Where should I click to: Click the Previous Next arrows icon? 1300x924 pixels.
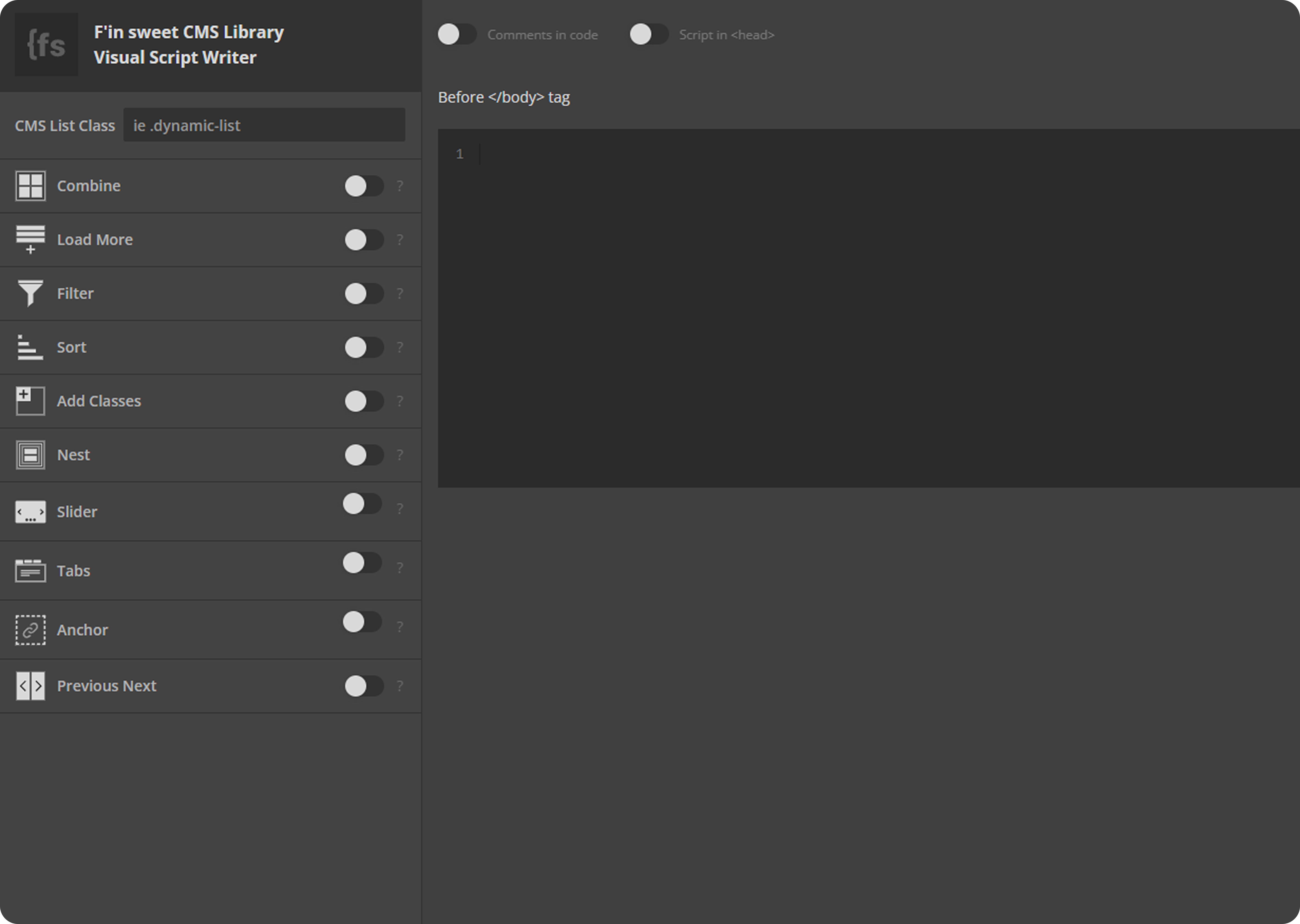click(x=30, y=686)
